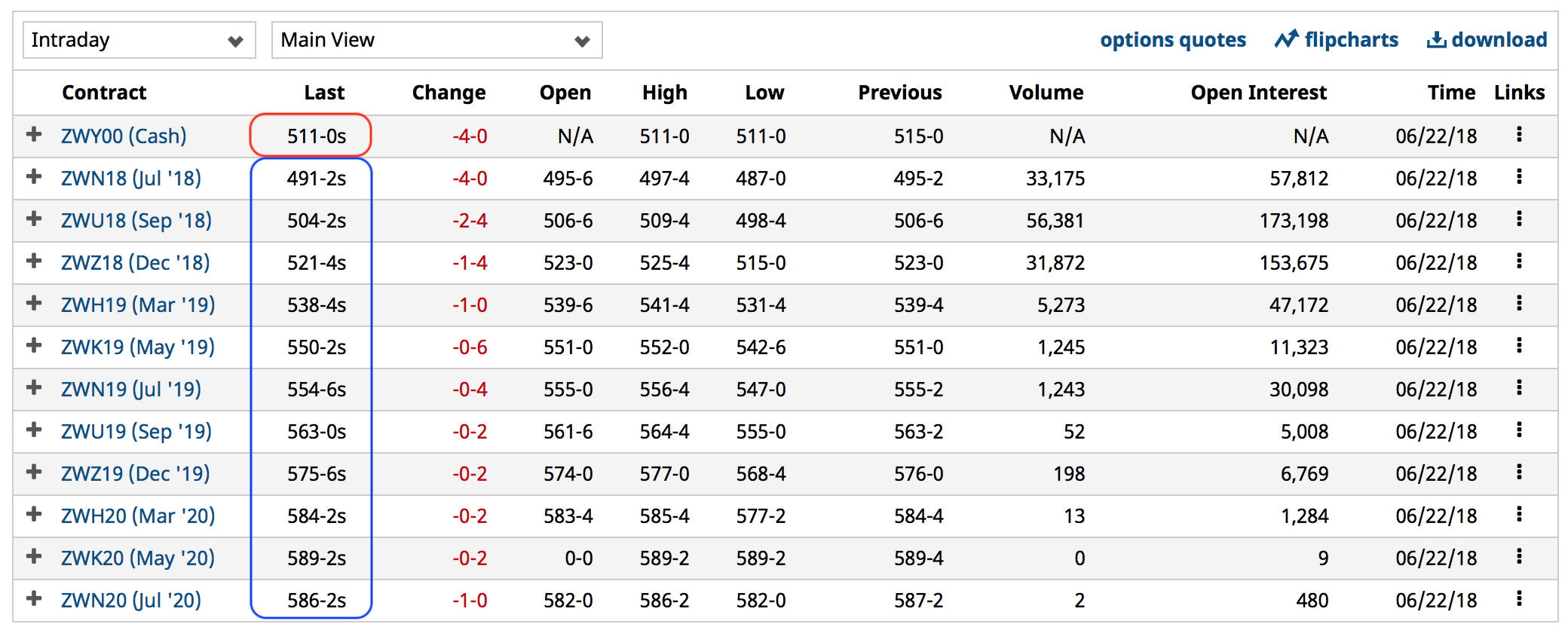Open links menu for ZWN20 (Jul '20) row
Screen dimensions: 1568x630
tap(1519, 599)
